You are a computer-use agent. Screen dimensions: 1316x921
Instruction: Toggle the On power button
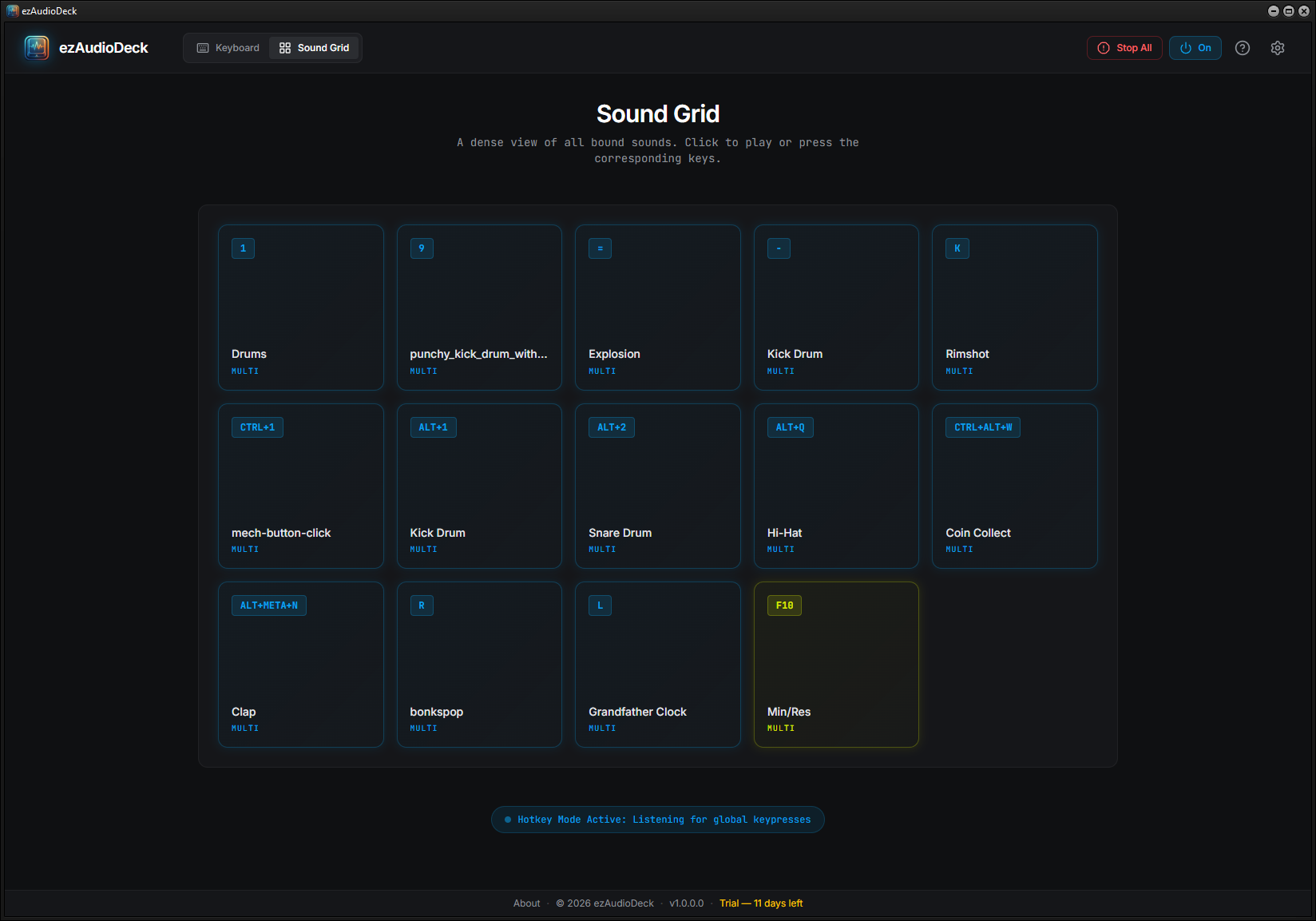coord(1195,48)
